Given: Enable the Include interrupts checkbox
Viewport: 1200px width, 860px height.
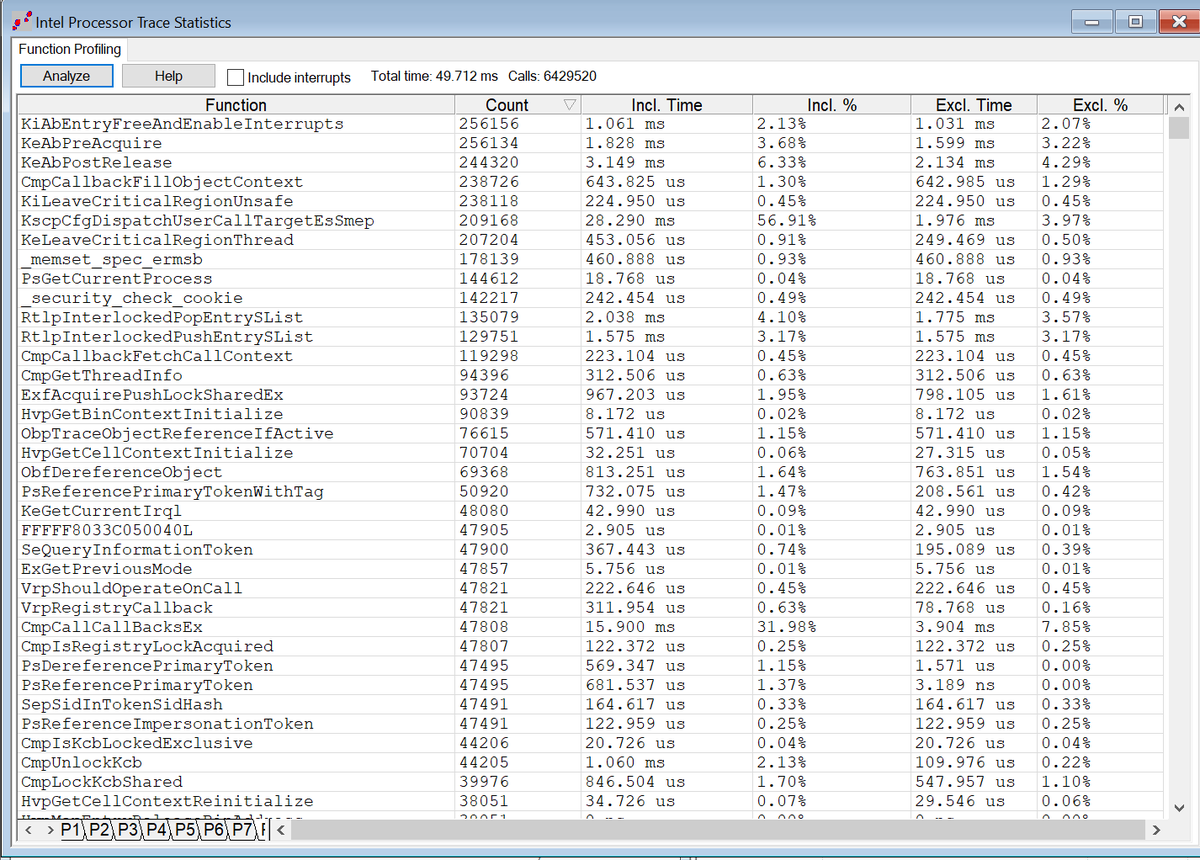Looking at the screenshot, I should click(236, 77).
